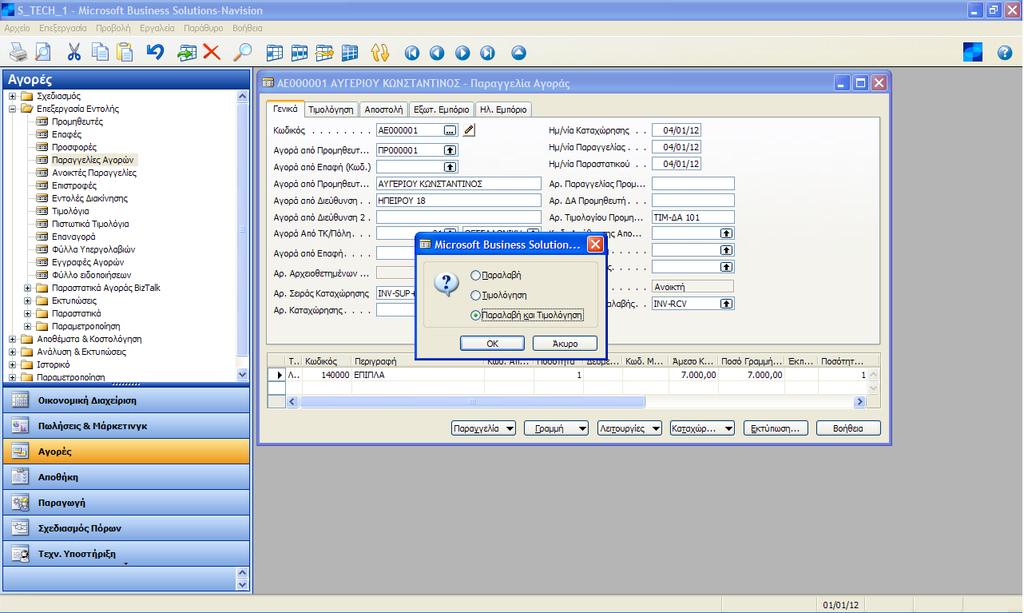Click the Ημ/νία Καταχώρησης date field
Viewport: 1024px width, 613px height.
coord(676,131)
